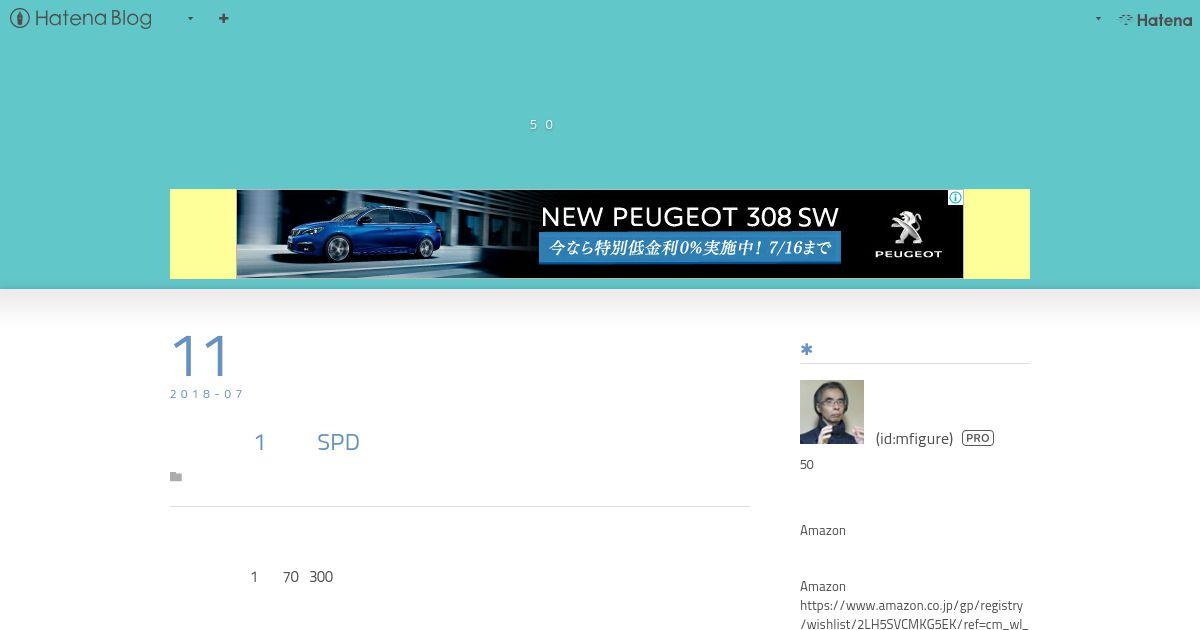
Task: Expand the dropdown beside Hatena Blog logo
Action: pyautogui.click(x=190, y=18)
